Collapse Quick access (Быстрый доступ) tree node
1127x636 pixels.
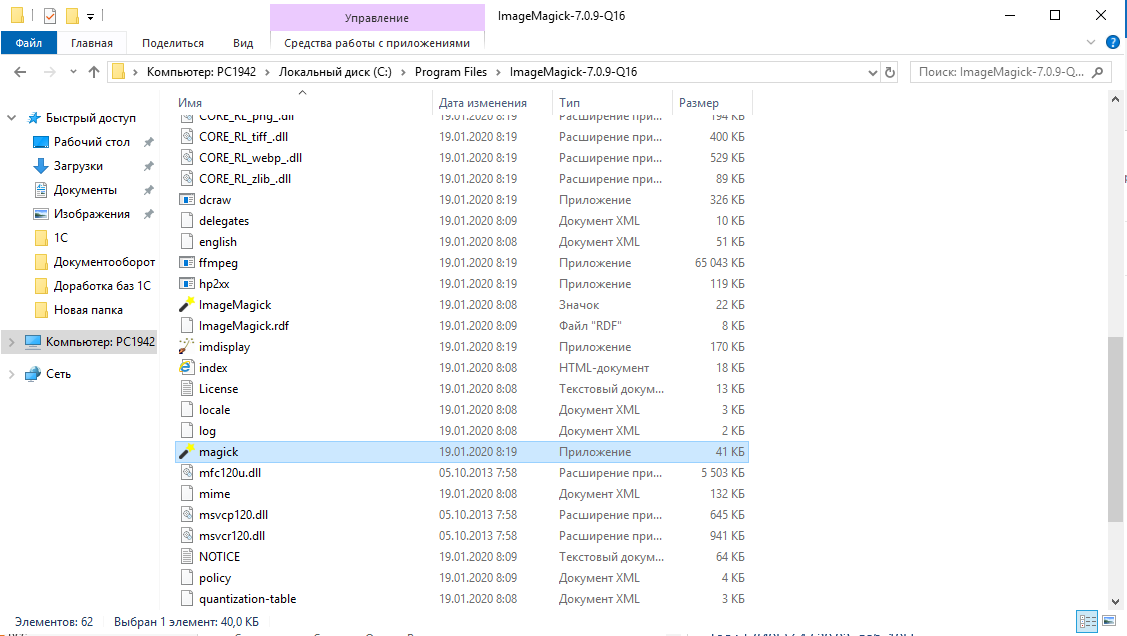tap(12, 118)
